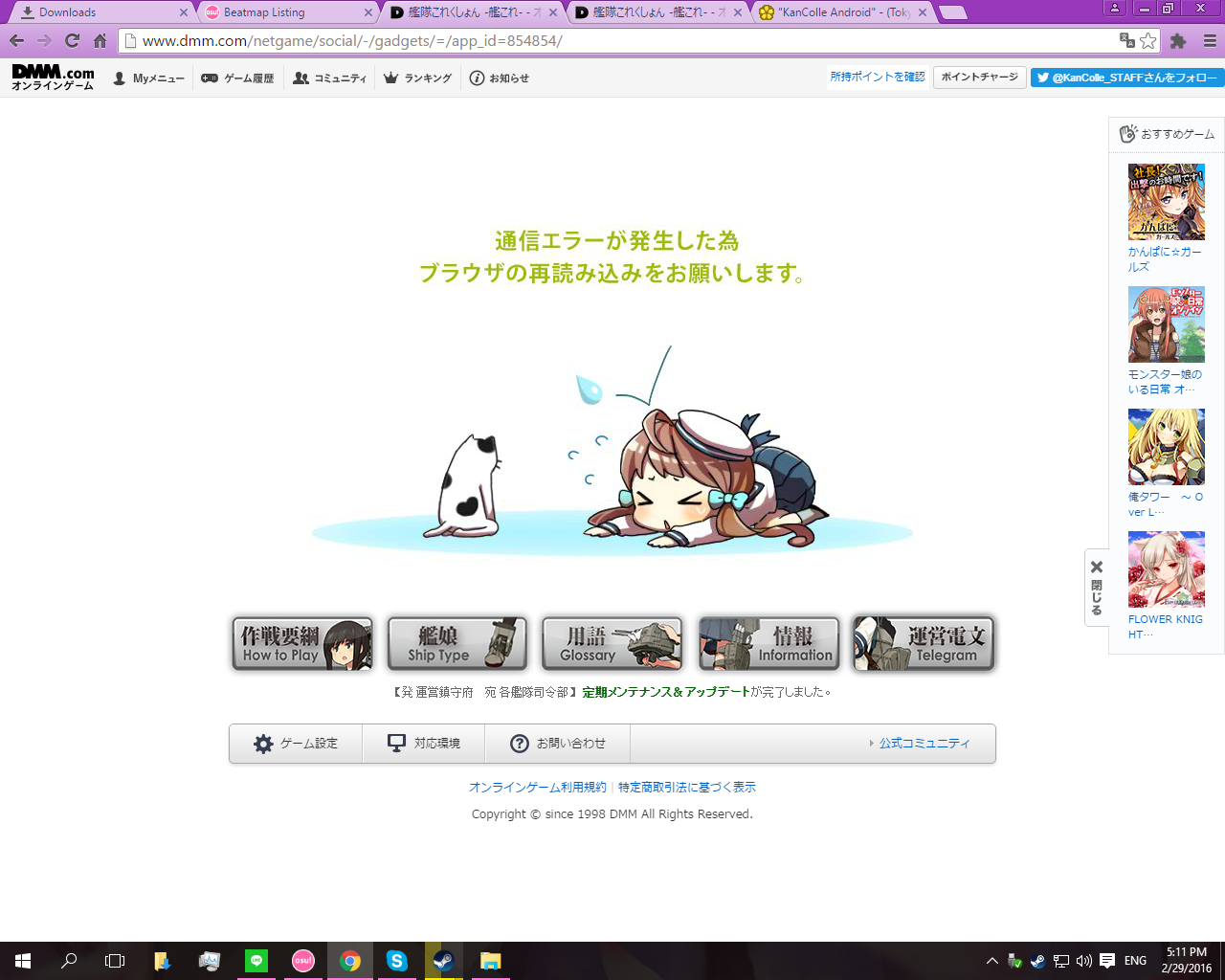Image resolution: width=1225 pixels, height=980 pixels.
Task: Click the FLOWER KNIGHT game thumbnail
Action: 1166,569
